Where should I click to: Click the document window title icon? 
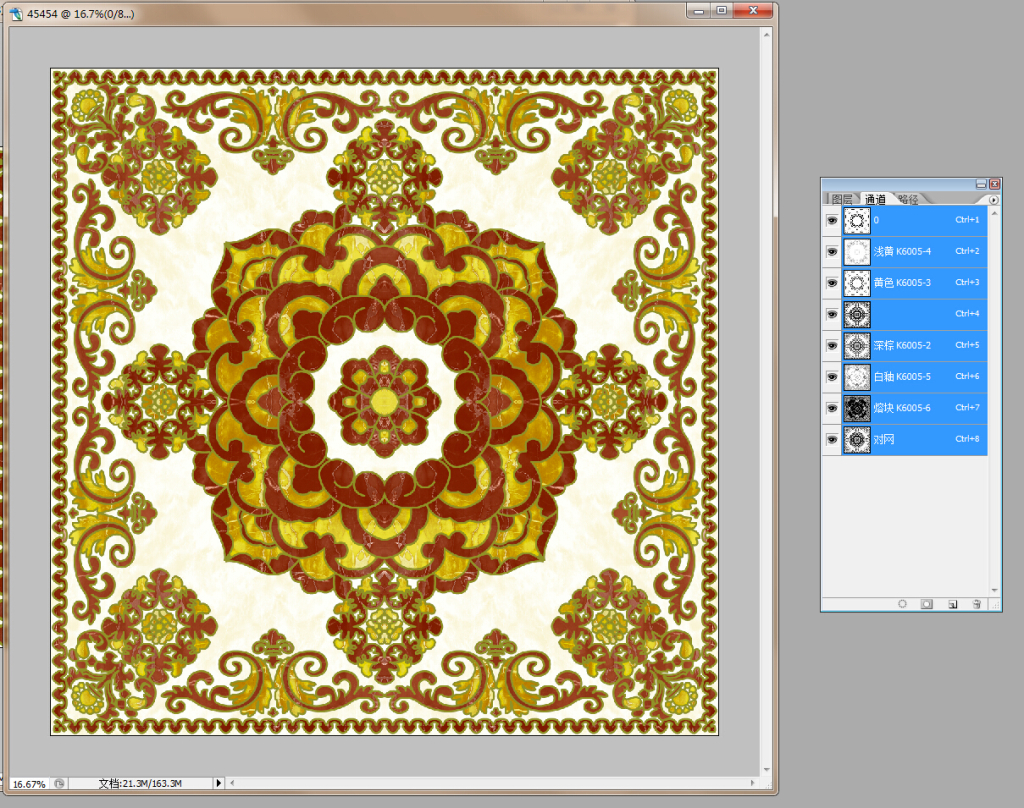16,13
